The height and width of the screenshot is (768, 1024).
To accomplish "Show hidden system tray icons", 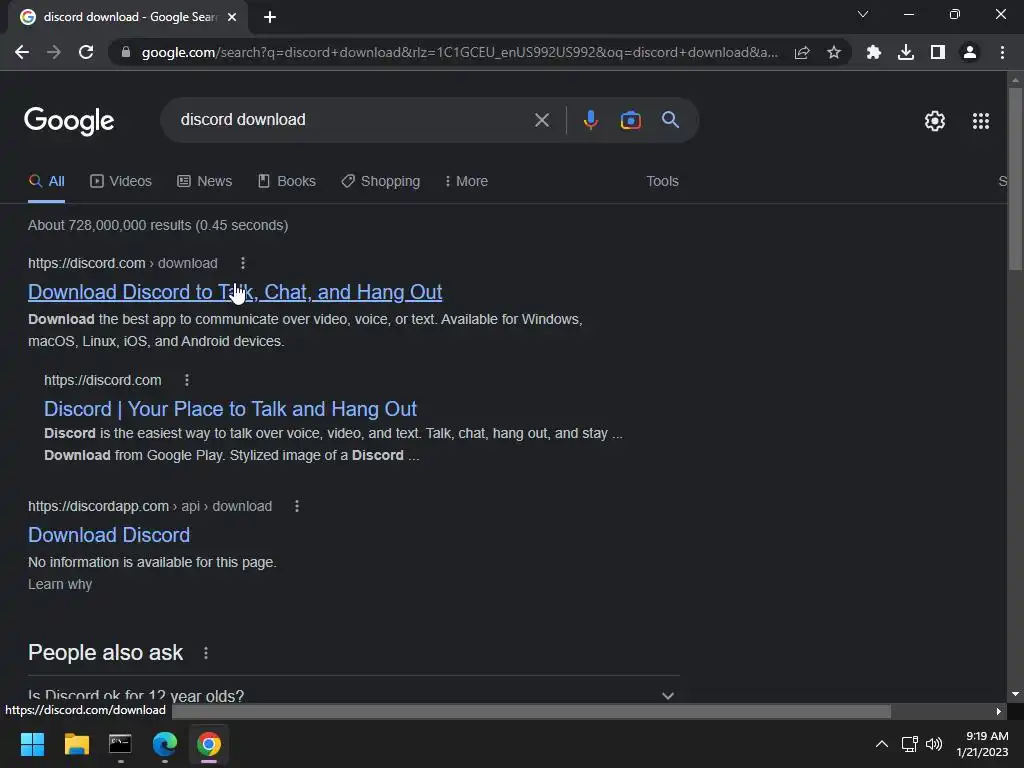I will click(x=882, y=744).
